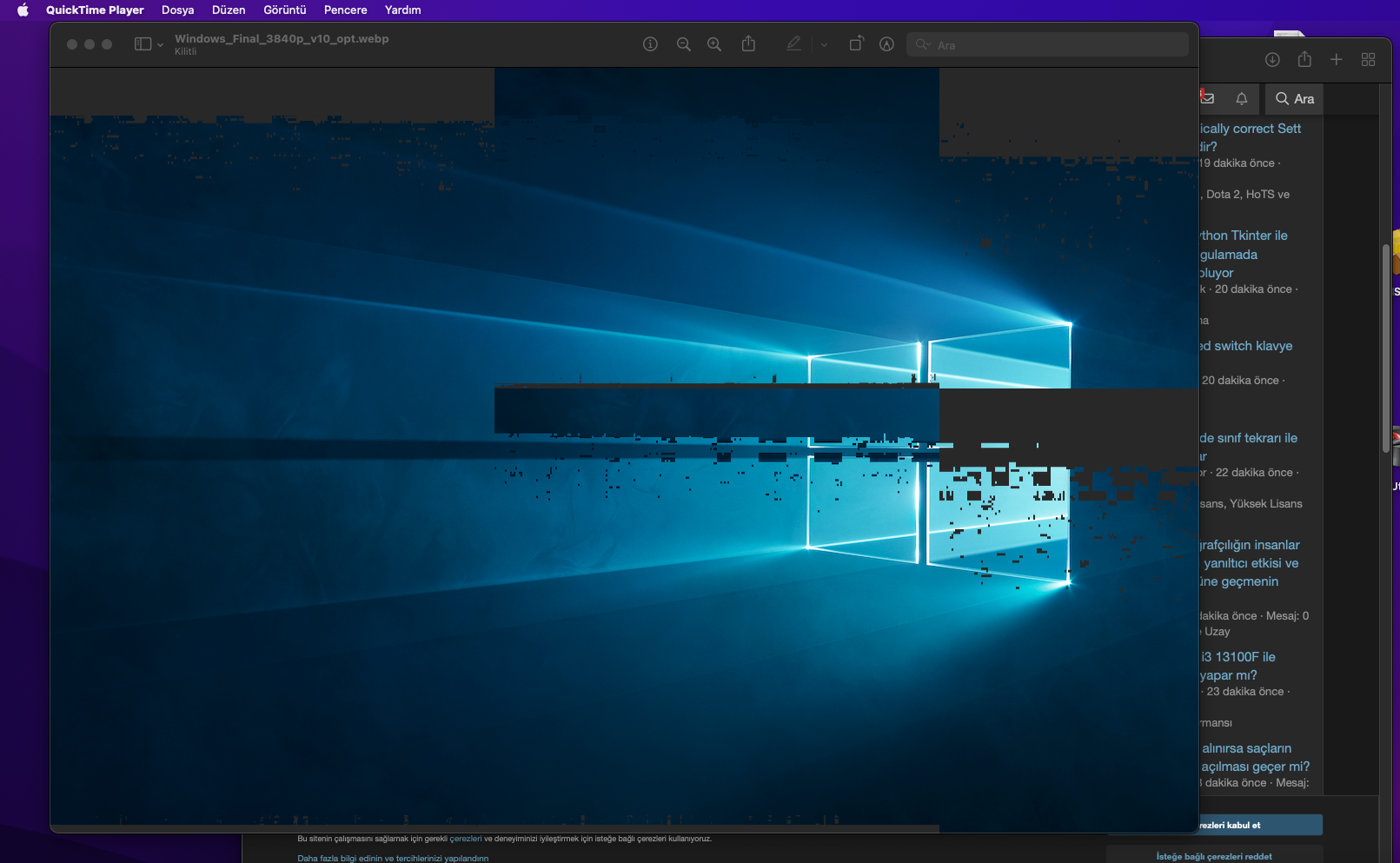Open the QuickTime Player menu

click(x=95, y=10)
